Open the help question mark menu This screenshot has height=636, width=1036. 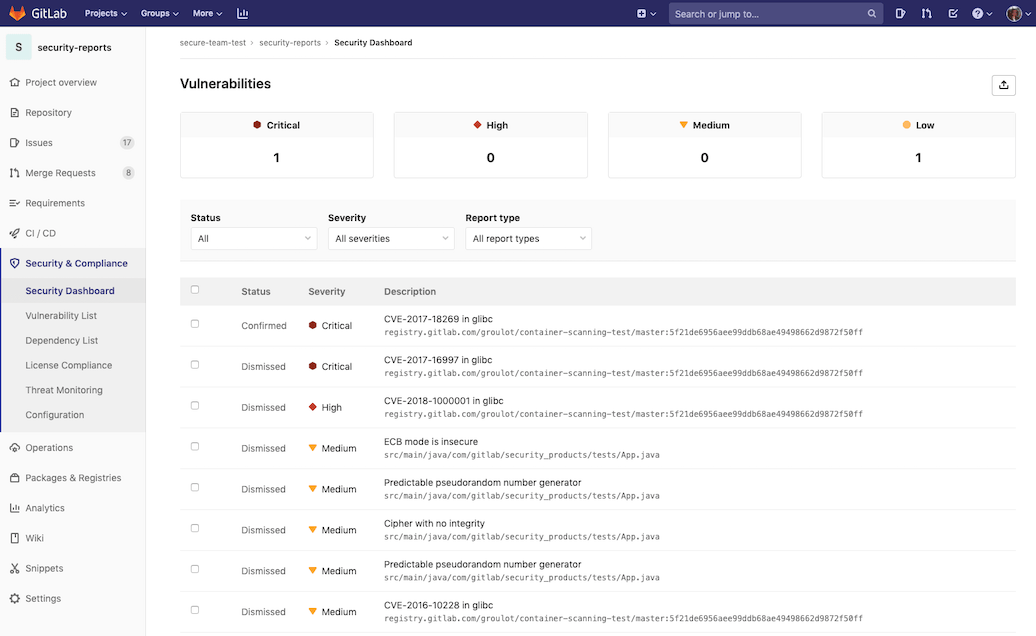[x=980, y=14]
